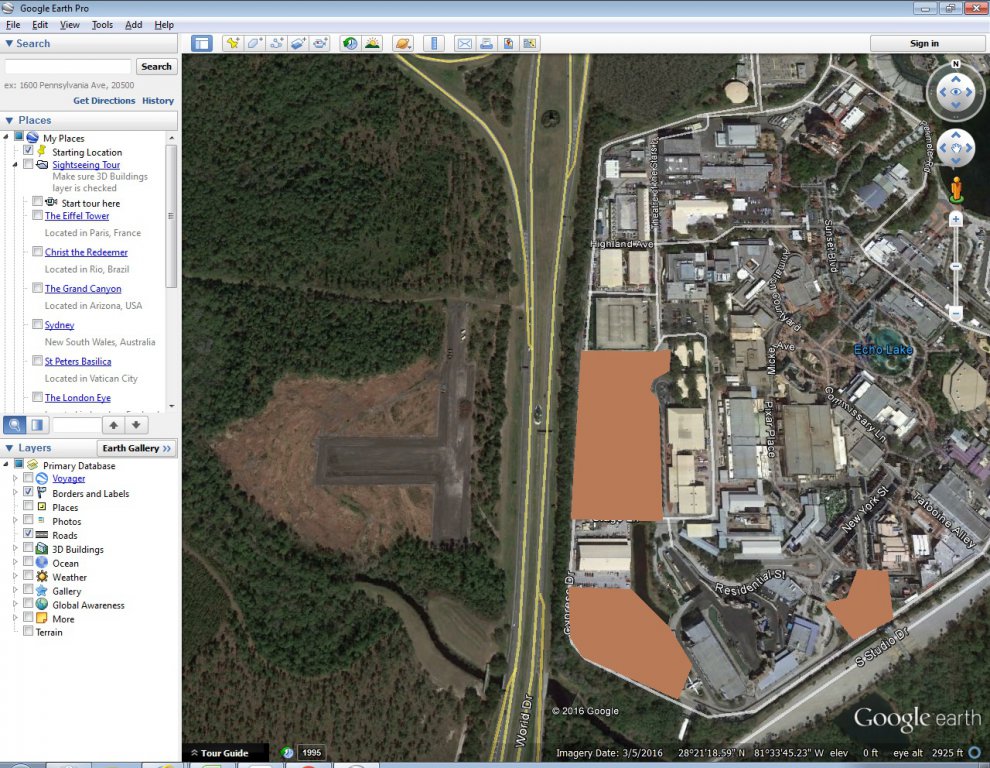Toggle the sidebar visibility toolbar icon
Image resolution: width=990 pixels, height=768 pixels.
tap(201, 44)
